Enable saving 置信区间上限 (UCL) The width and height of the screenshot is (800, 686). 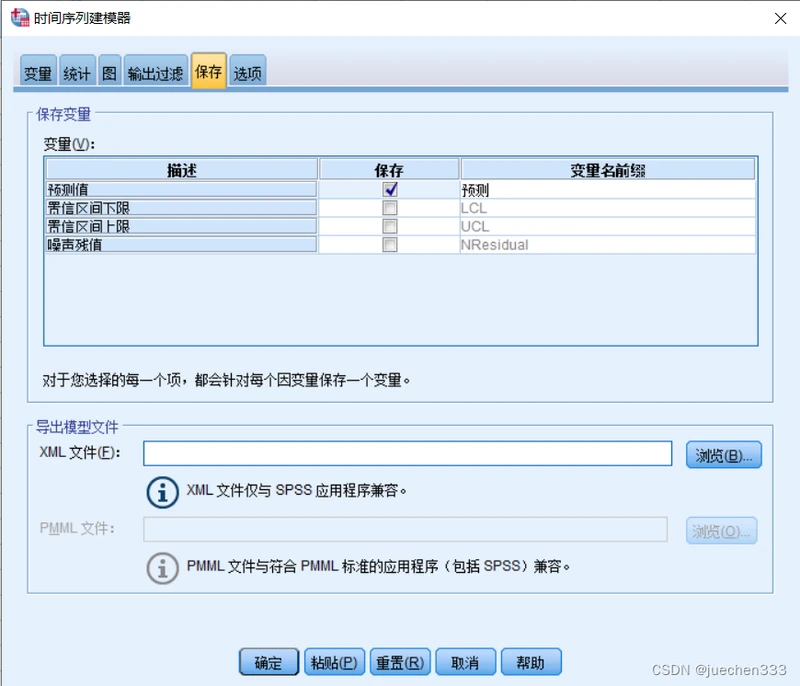(390, 226)
